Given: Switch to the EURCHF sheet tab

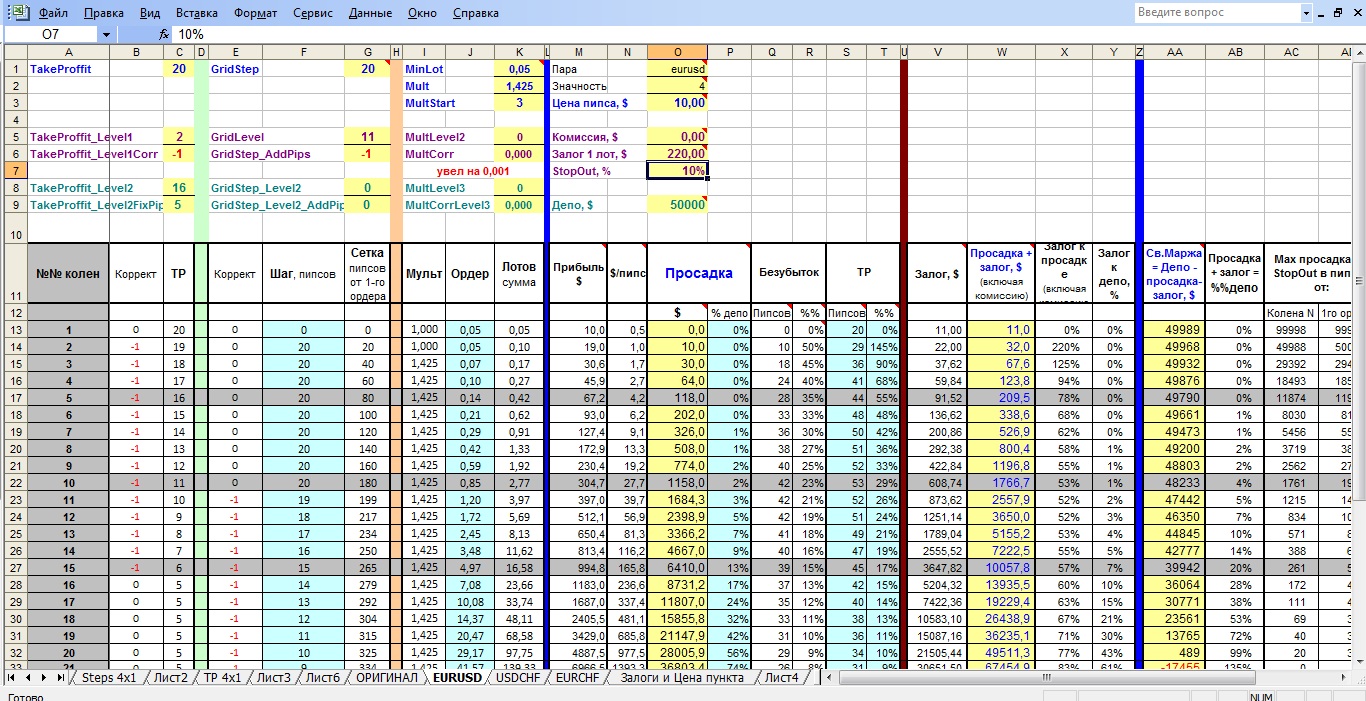Looking at the screenshot, I should click(x=578, y=678).
